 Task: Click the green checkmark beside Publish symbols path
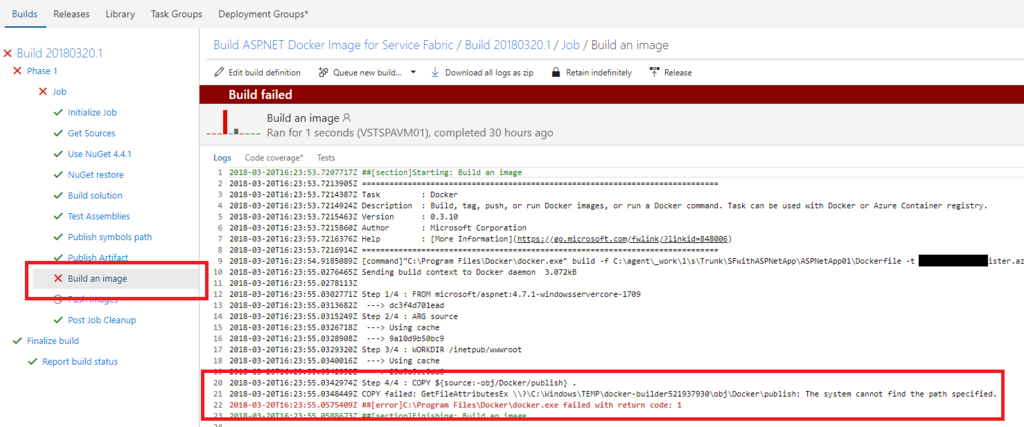tap(58, 237)
